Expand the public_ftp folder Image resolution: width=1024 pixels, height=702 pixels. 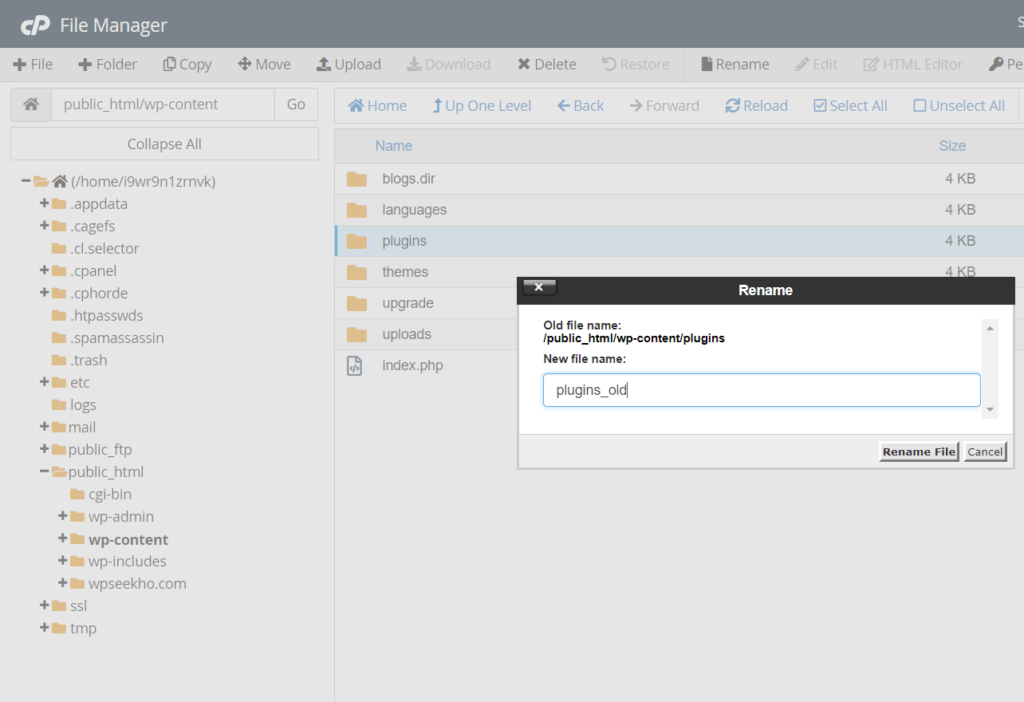click(x=44, y=449)
